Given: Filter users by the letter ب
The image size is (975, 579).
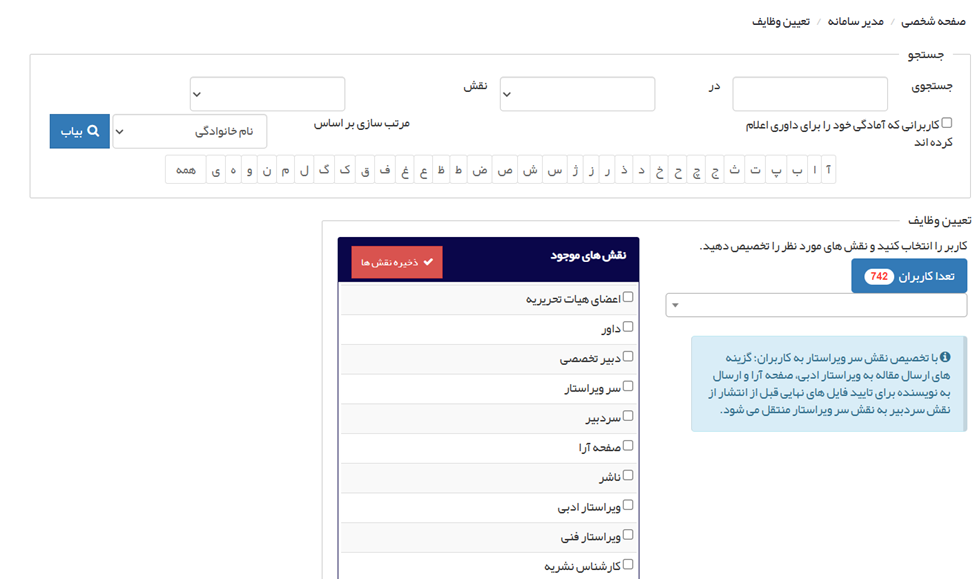Looking at the screenshot, I should [x=797, y=170].
